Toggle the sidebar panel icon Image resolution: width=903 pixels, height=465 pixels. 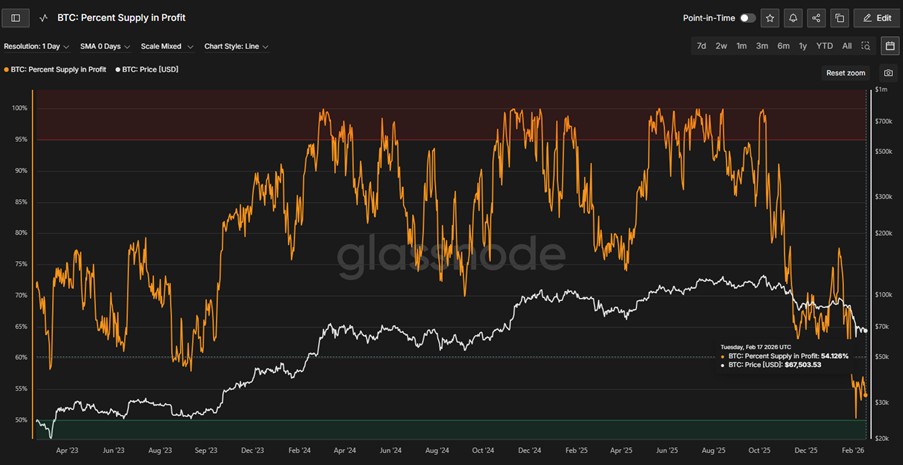coord(16,18)
